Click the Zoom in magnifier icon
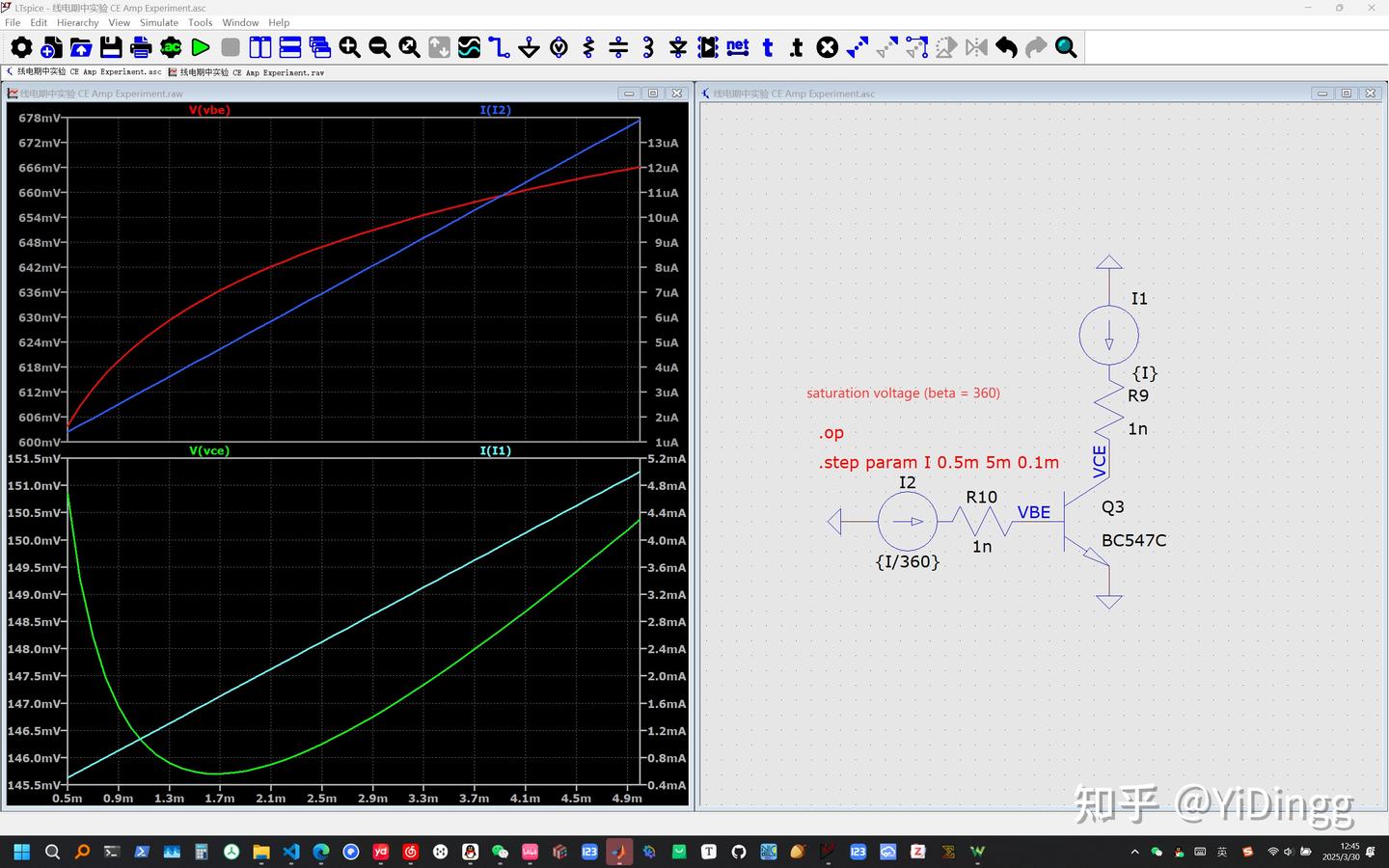The height and width of the screenshot is (868, 1389). (349, 47)
